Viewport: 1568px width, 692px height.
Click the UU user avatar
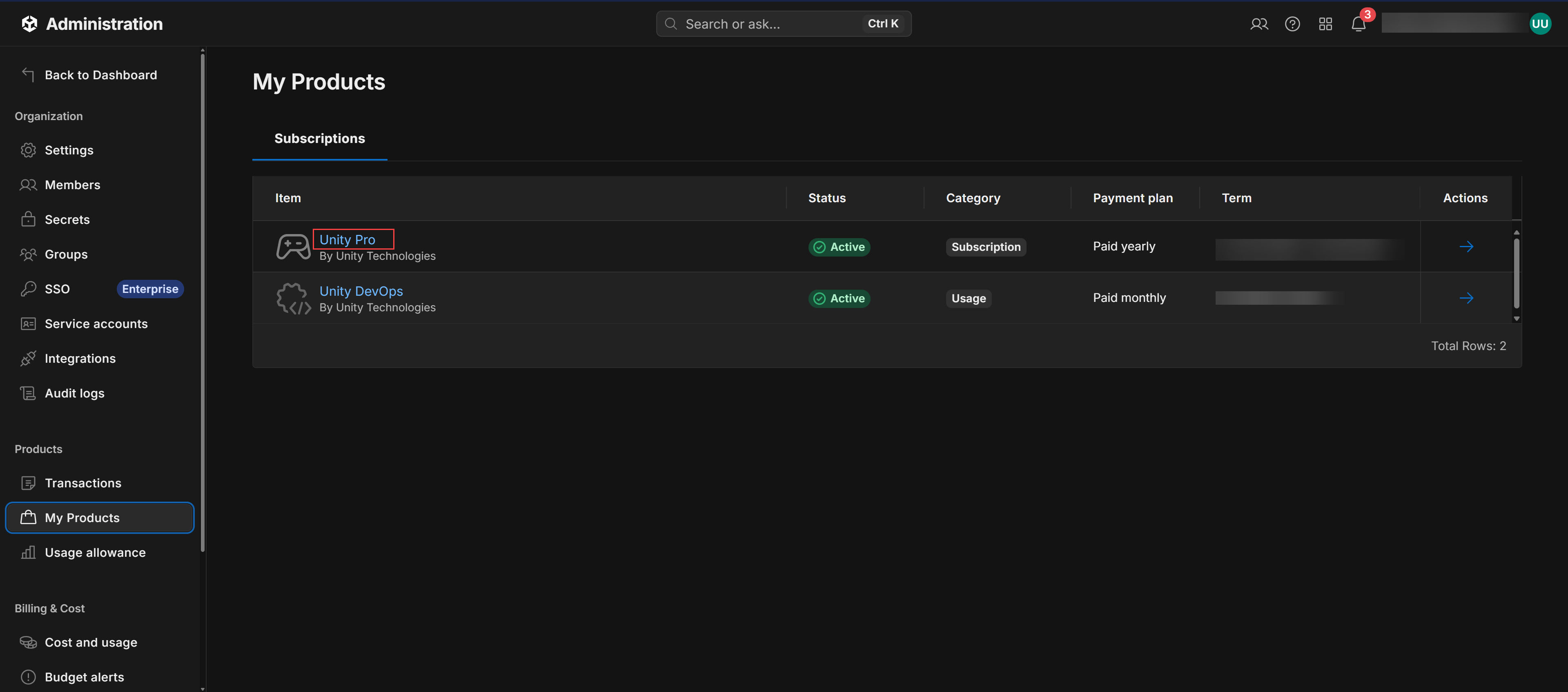[x=1540, y=24]
